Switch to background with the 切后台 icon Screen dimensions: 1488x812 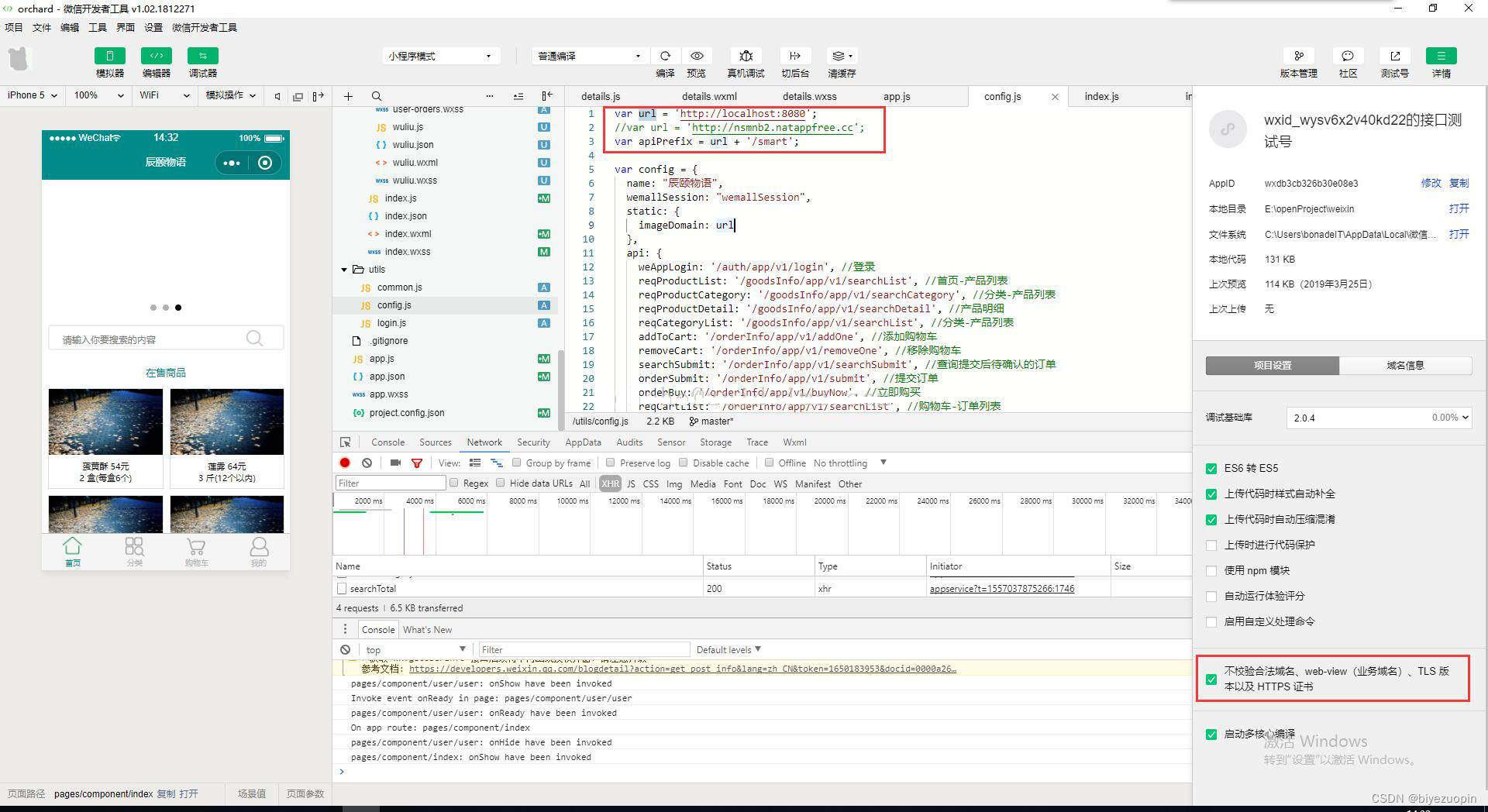795,56
